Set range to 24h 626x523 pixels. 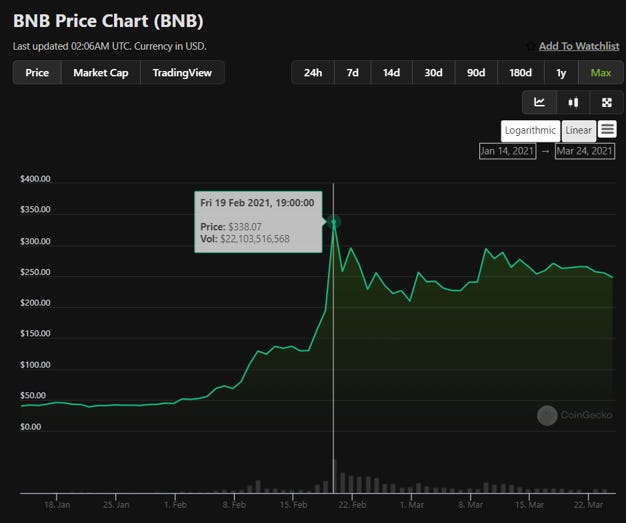coord(313,73)
